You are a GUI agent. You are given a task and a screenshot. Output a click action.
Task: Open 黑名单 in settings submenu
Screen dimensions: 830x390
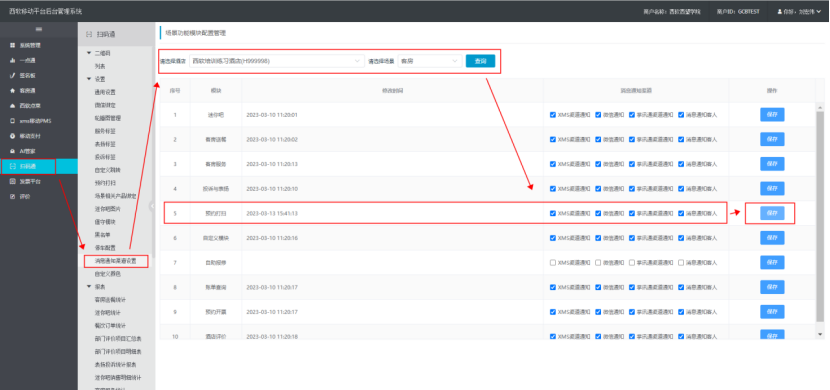point(102,235)
